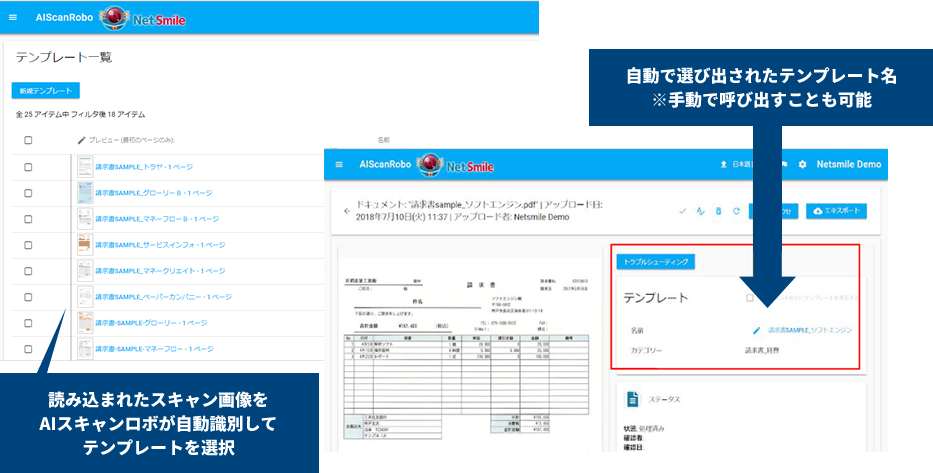The width and height of the screenshot is (933, 473).
Task: Click the pencil edit icon next to template name
Action: point(756,330)
